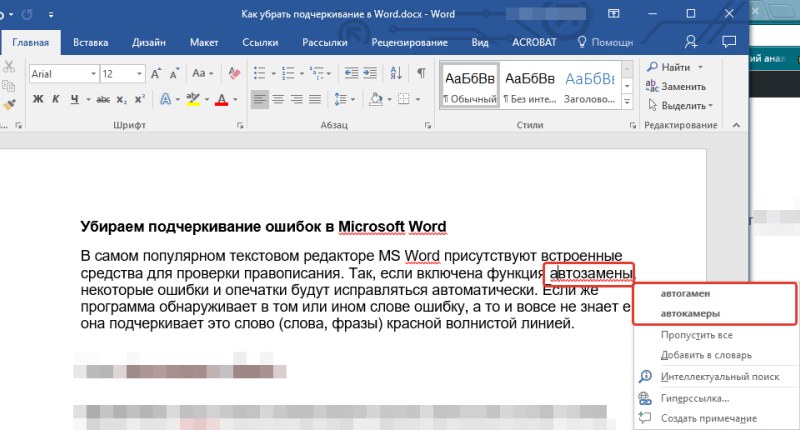800x430 pixels.
Task: Toggle strikethrough abc formatting
Action: tap(103, 99)
